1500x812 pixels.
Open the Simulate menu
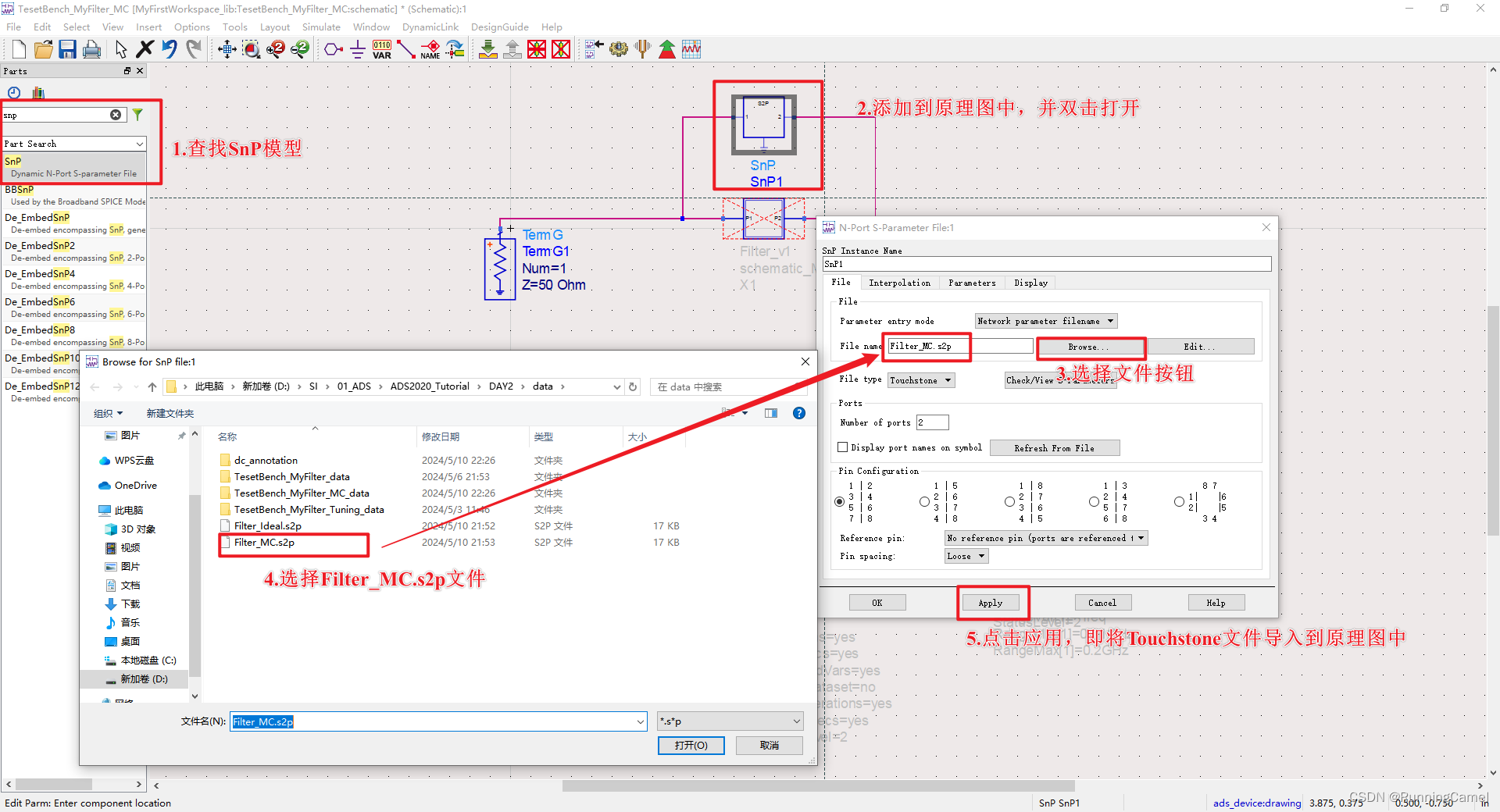coord(321,27)
